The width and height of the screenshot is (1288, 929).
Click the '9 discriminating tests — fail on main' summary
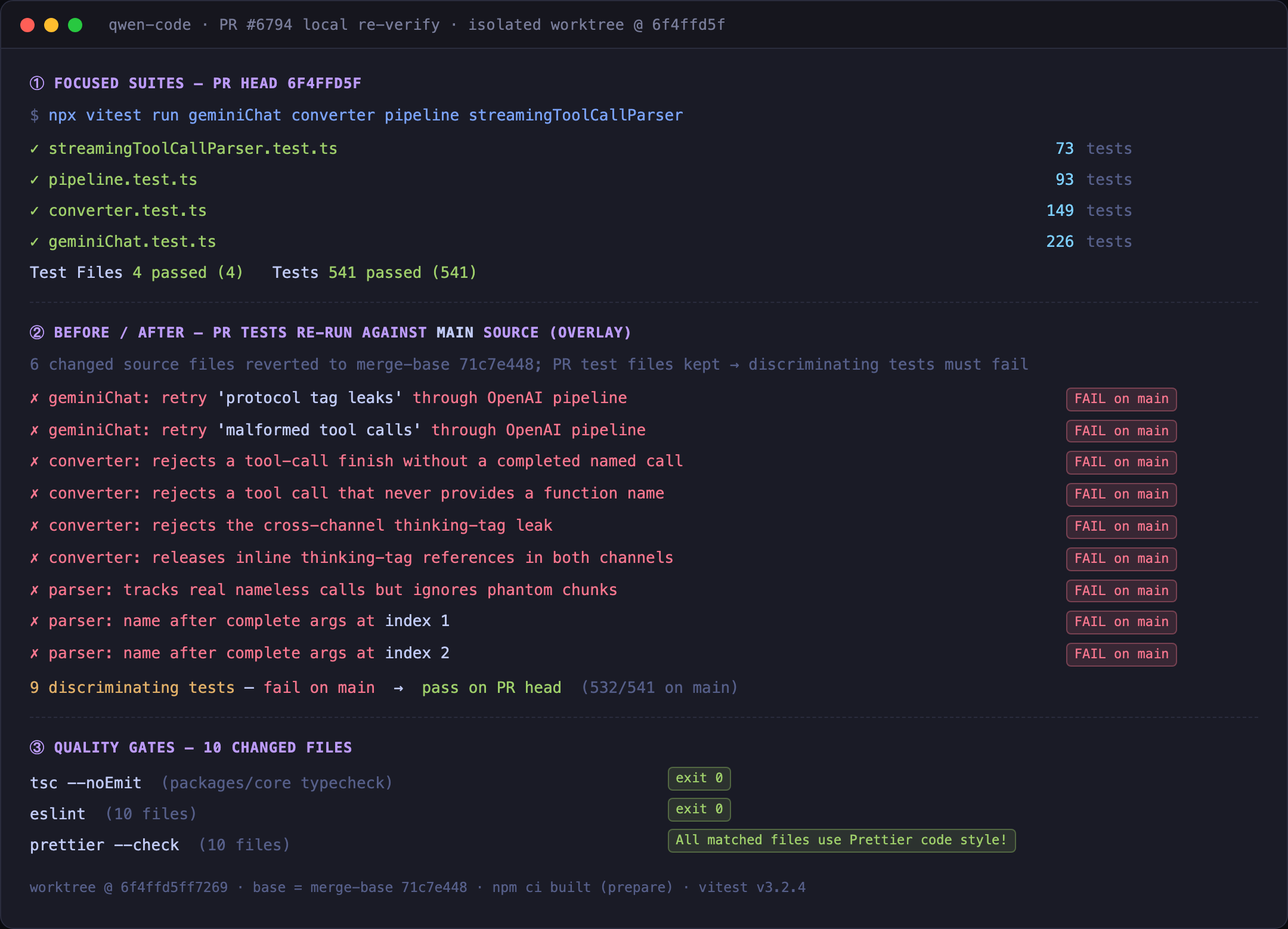202,688
